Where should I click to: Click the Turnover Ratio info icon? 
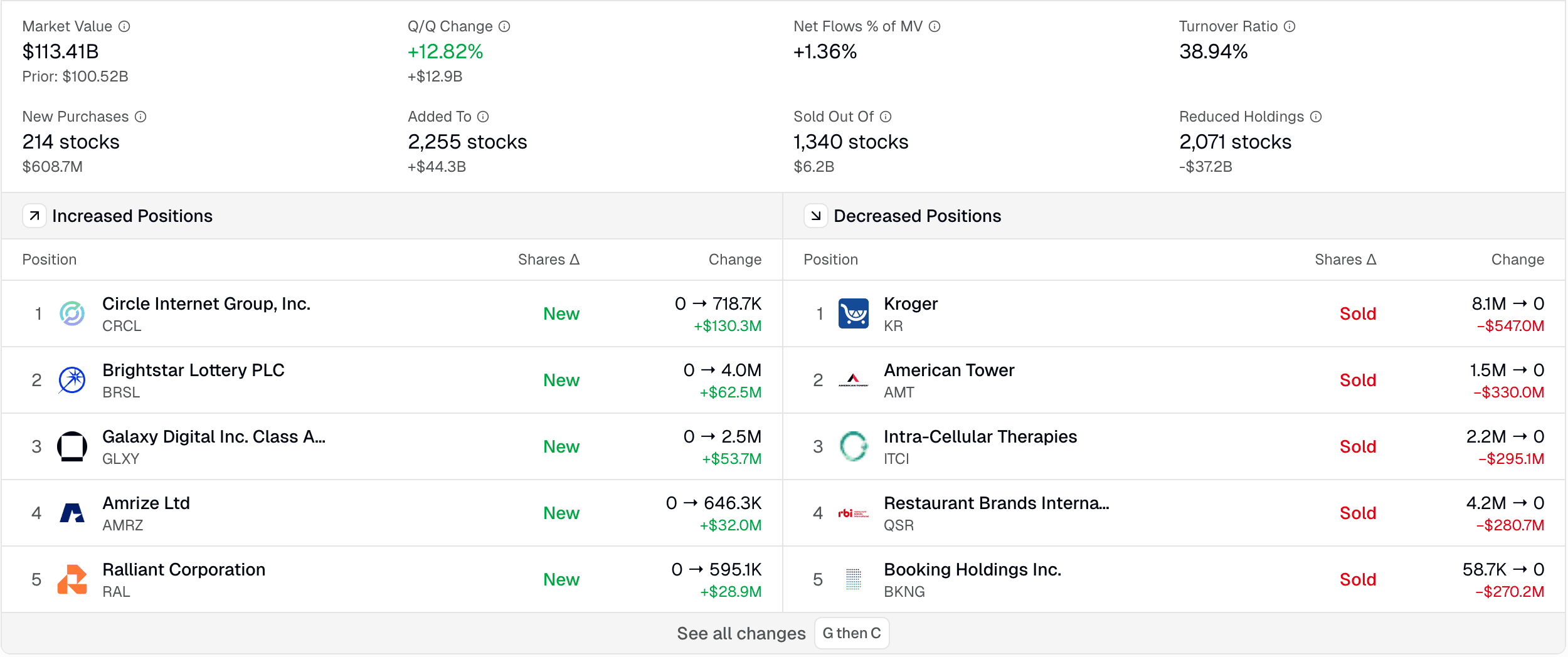[x=1290, y=26]
